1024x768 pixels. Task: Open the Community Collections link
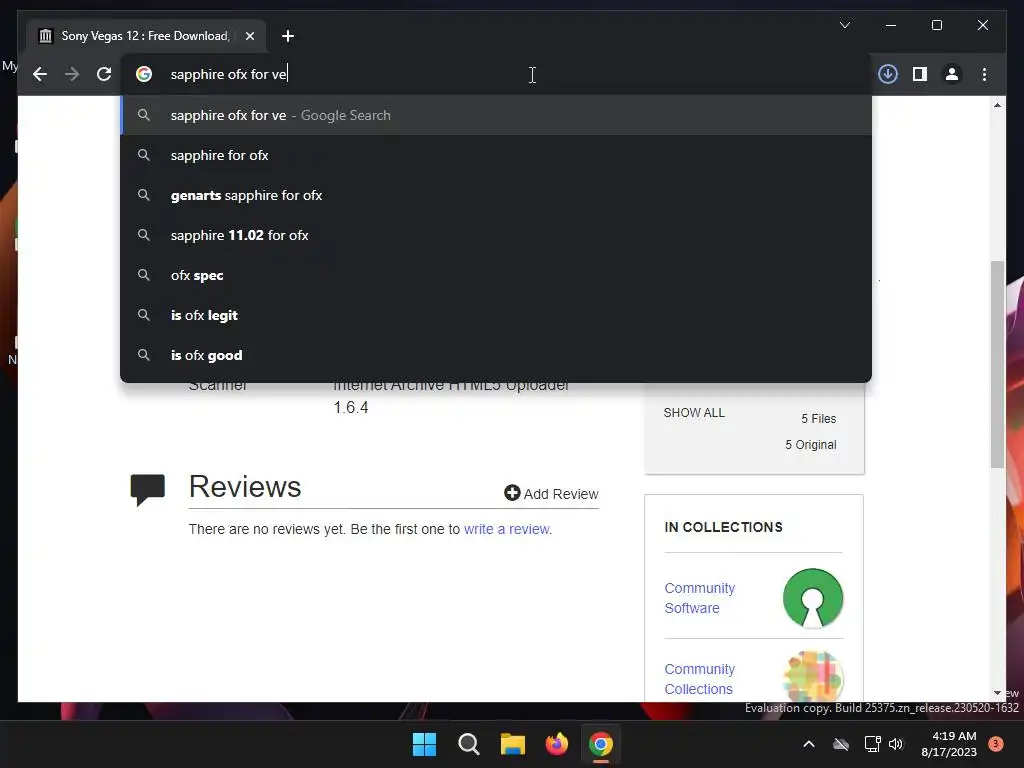click(x=699, y=679)
